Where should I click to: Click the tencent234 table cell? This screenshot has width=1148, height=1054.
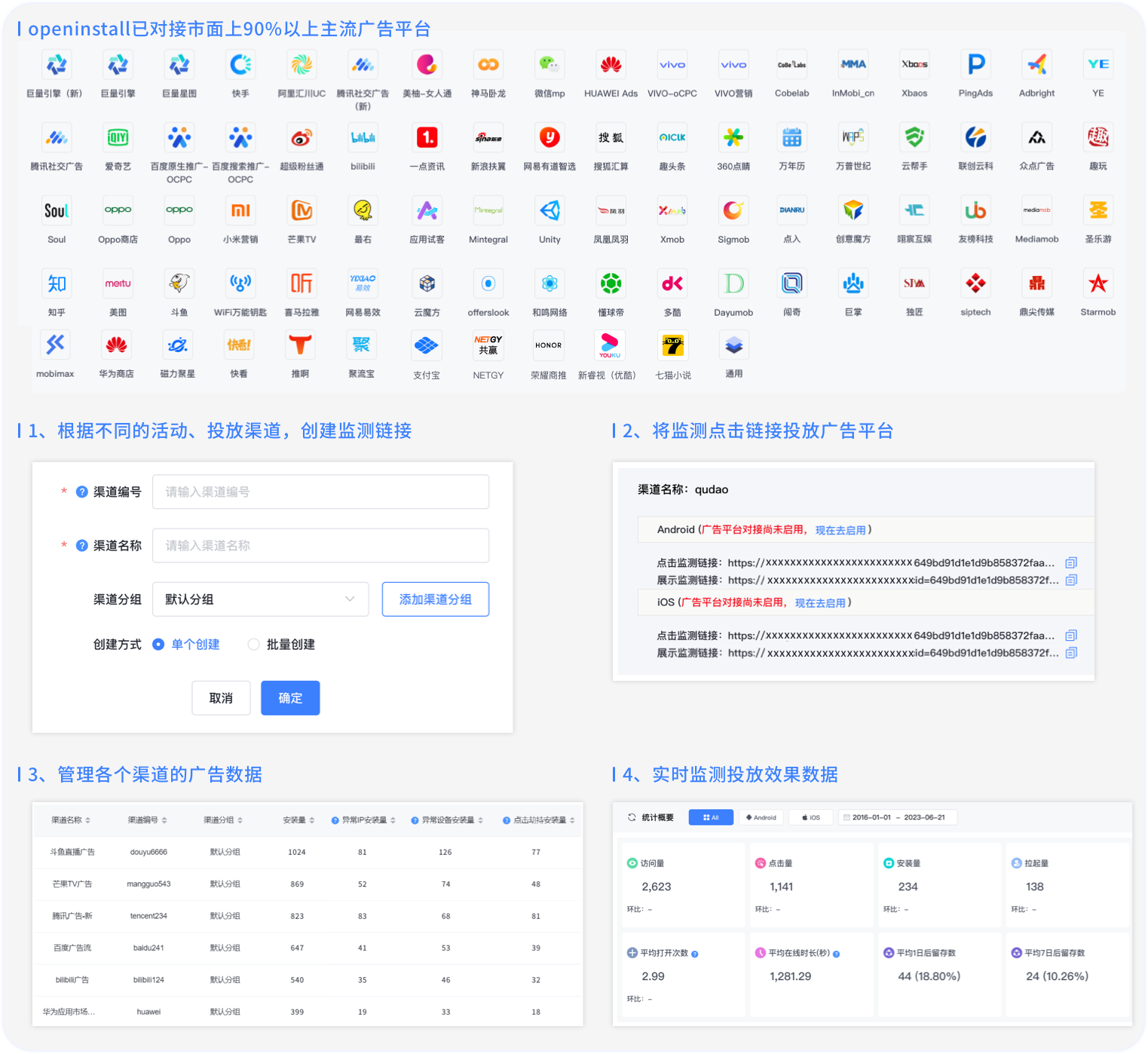click(148, 916)
